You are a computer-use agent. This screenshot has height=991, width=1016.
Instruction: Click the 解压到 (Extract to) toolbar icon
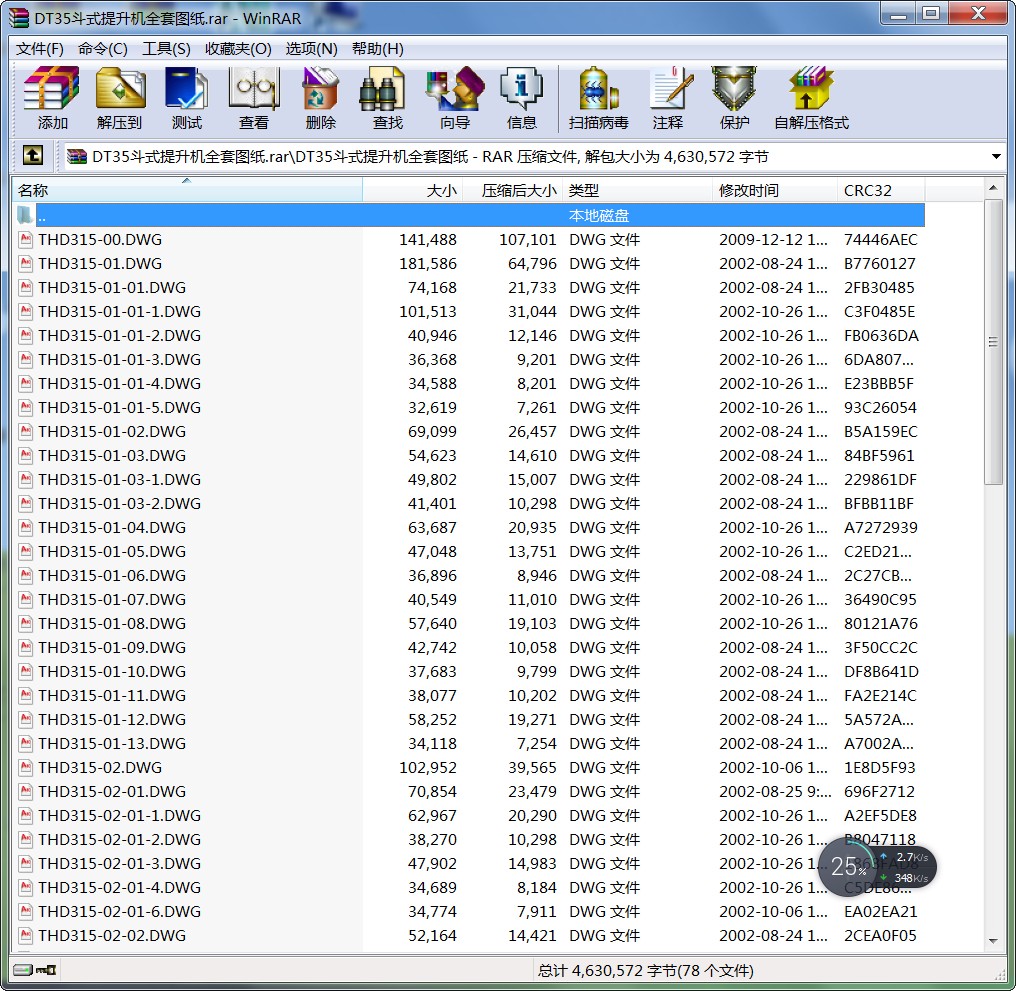pyautogui.click(x=120, y=89)
